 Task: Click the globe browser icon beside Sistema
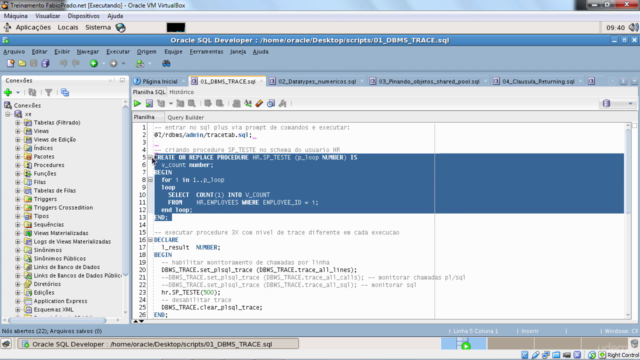pyautogui.click(x=120, y=27)
